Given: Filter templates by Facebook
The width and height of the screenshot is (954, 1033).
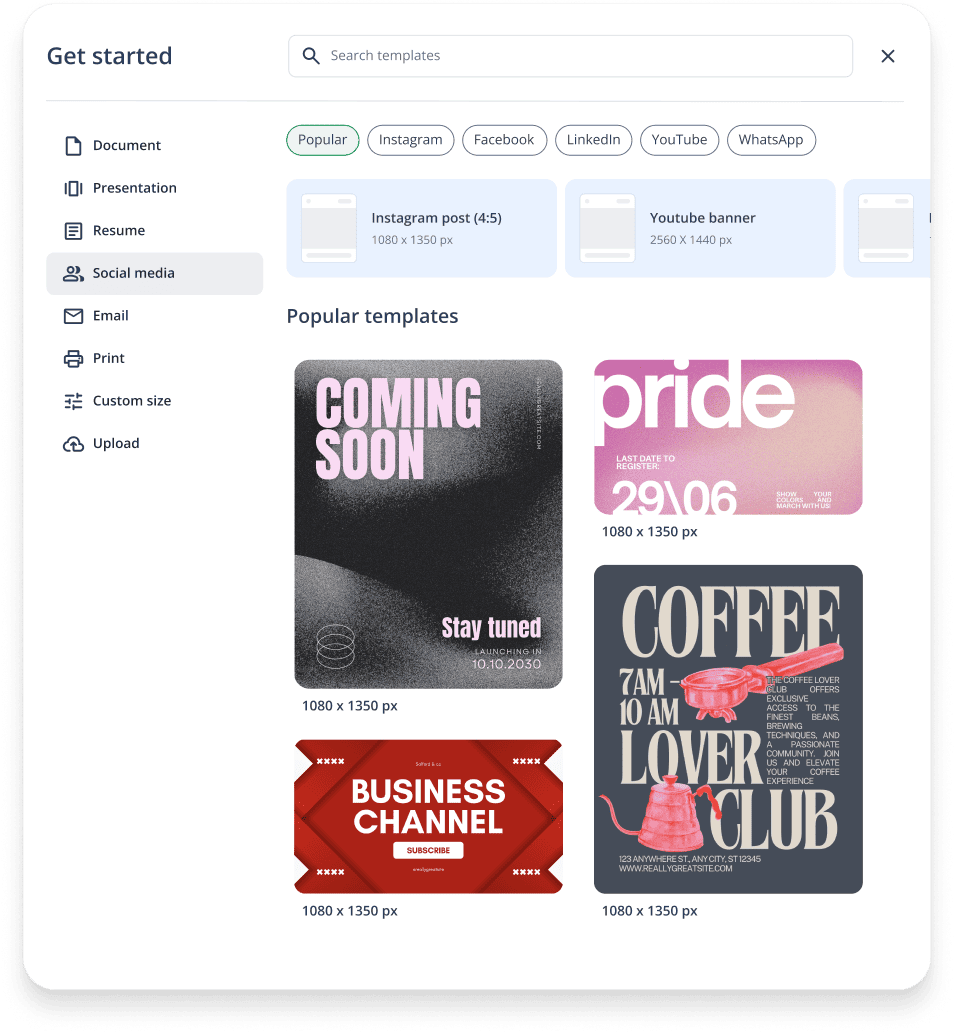Looking at the screenshot, I should [505, 140].
